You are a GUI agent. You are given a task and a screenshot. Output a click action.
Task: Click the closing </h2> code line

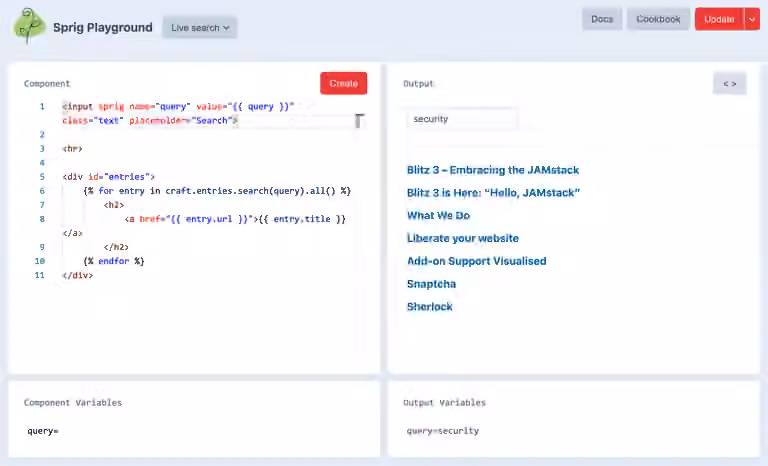(x=116, y=247)
